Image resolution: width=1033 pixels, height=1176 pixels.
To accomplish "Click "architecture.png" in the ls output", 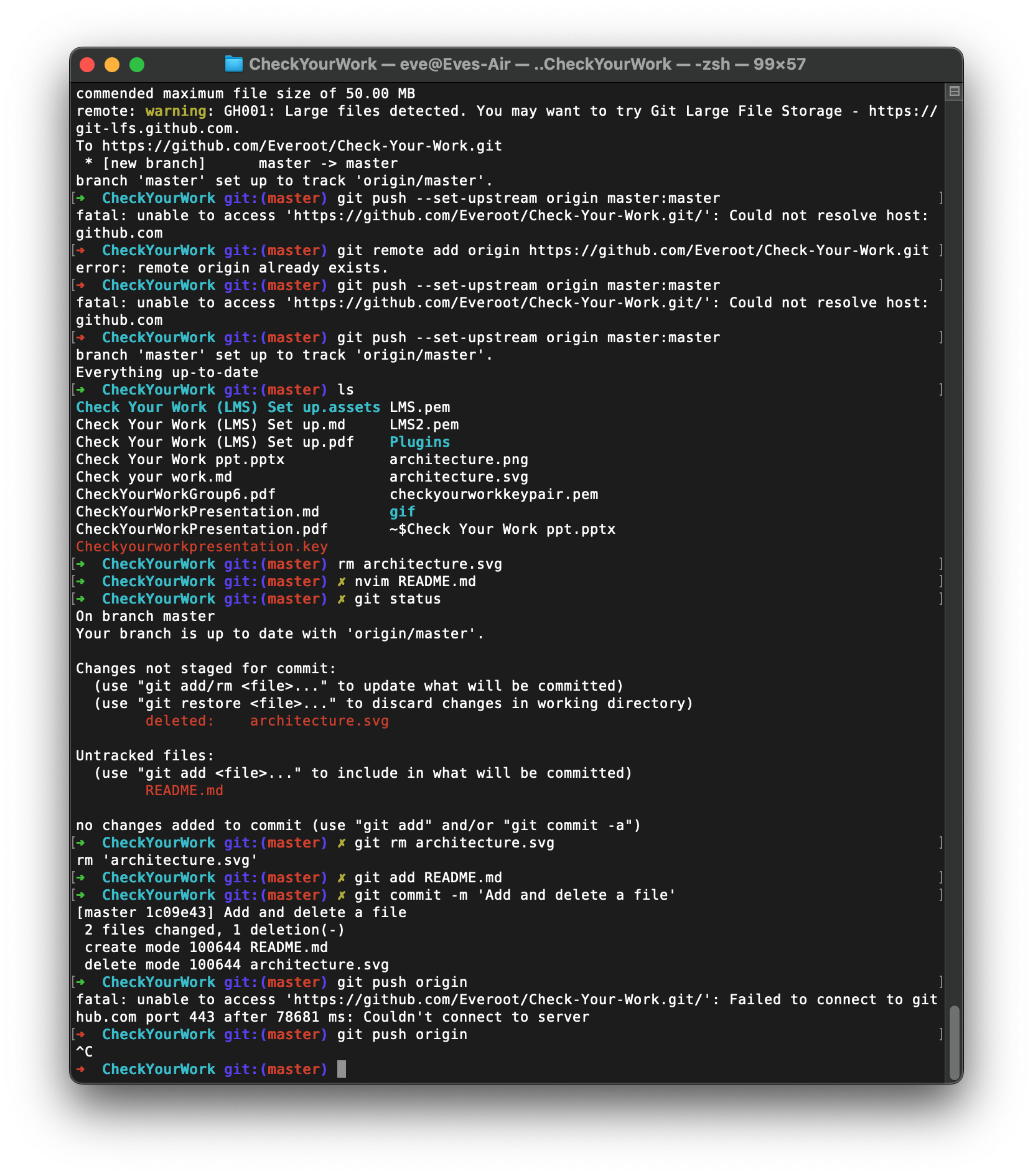I will click(x=459, y=459).
